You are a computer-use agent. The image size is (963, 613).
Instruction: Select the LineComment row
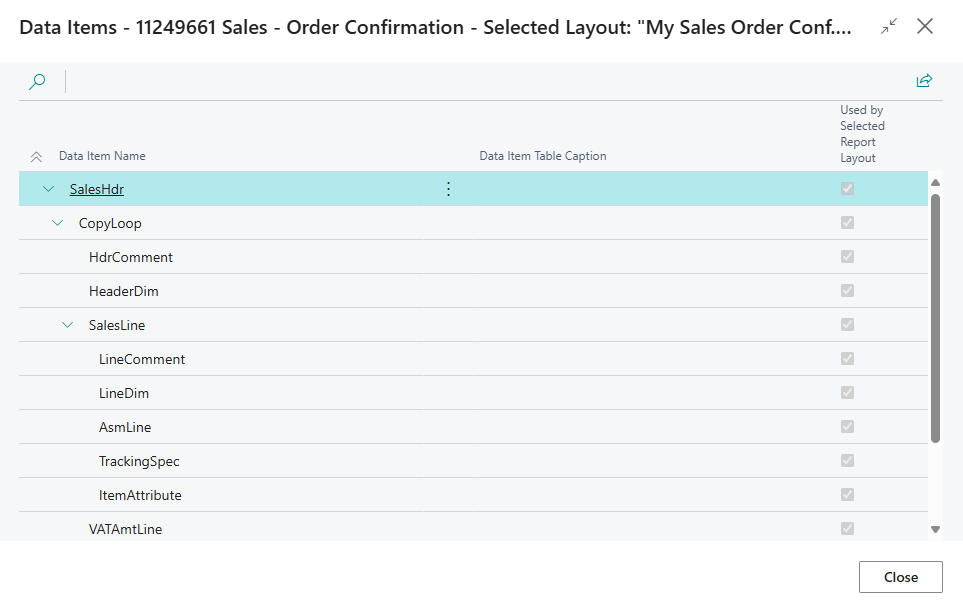click(473, 359)
